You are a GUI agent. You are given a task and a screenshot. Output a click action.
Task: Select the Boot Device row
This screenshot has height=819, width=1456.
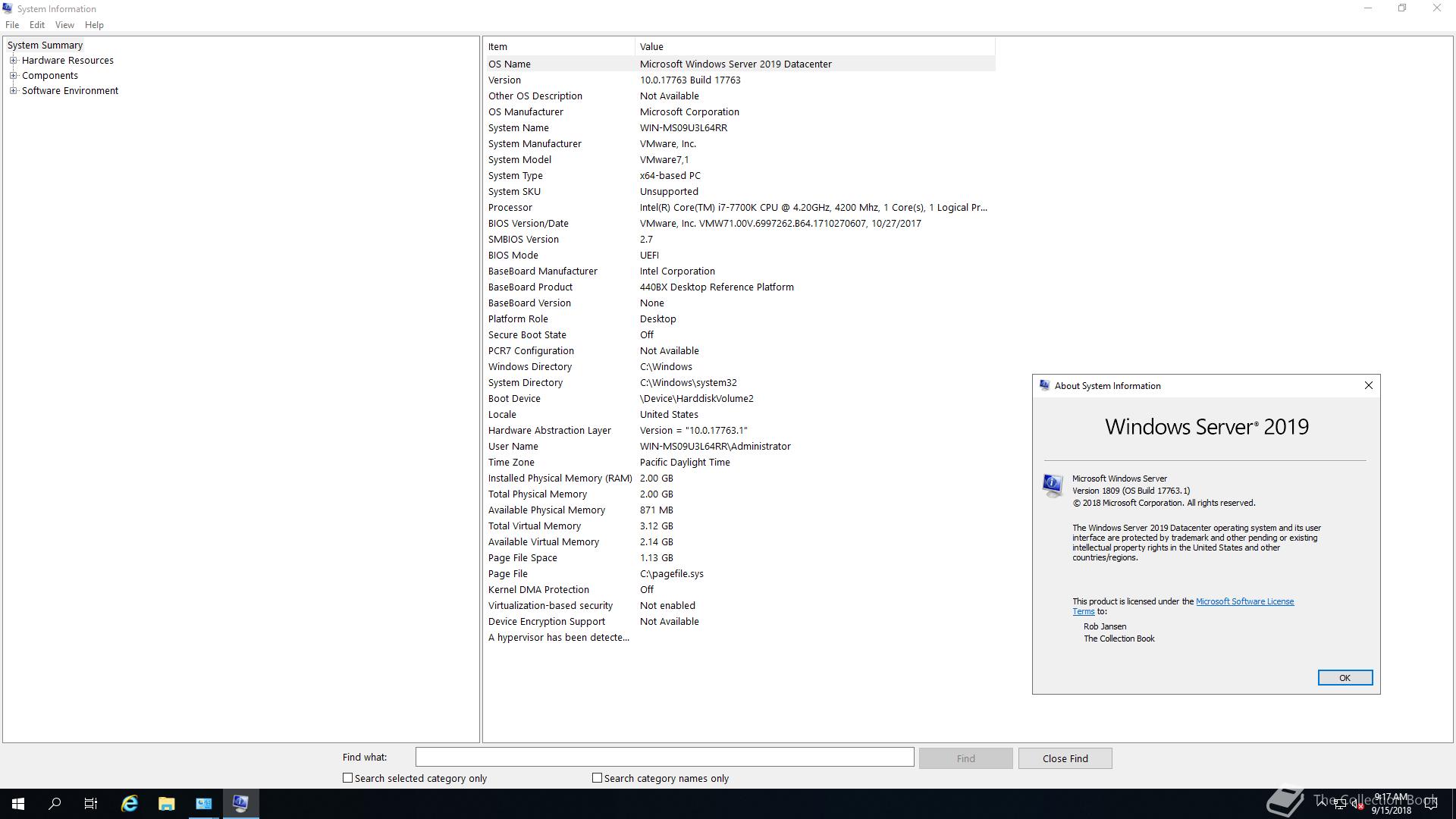click(740, 398)
